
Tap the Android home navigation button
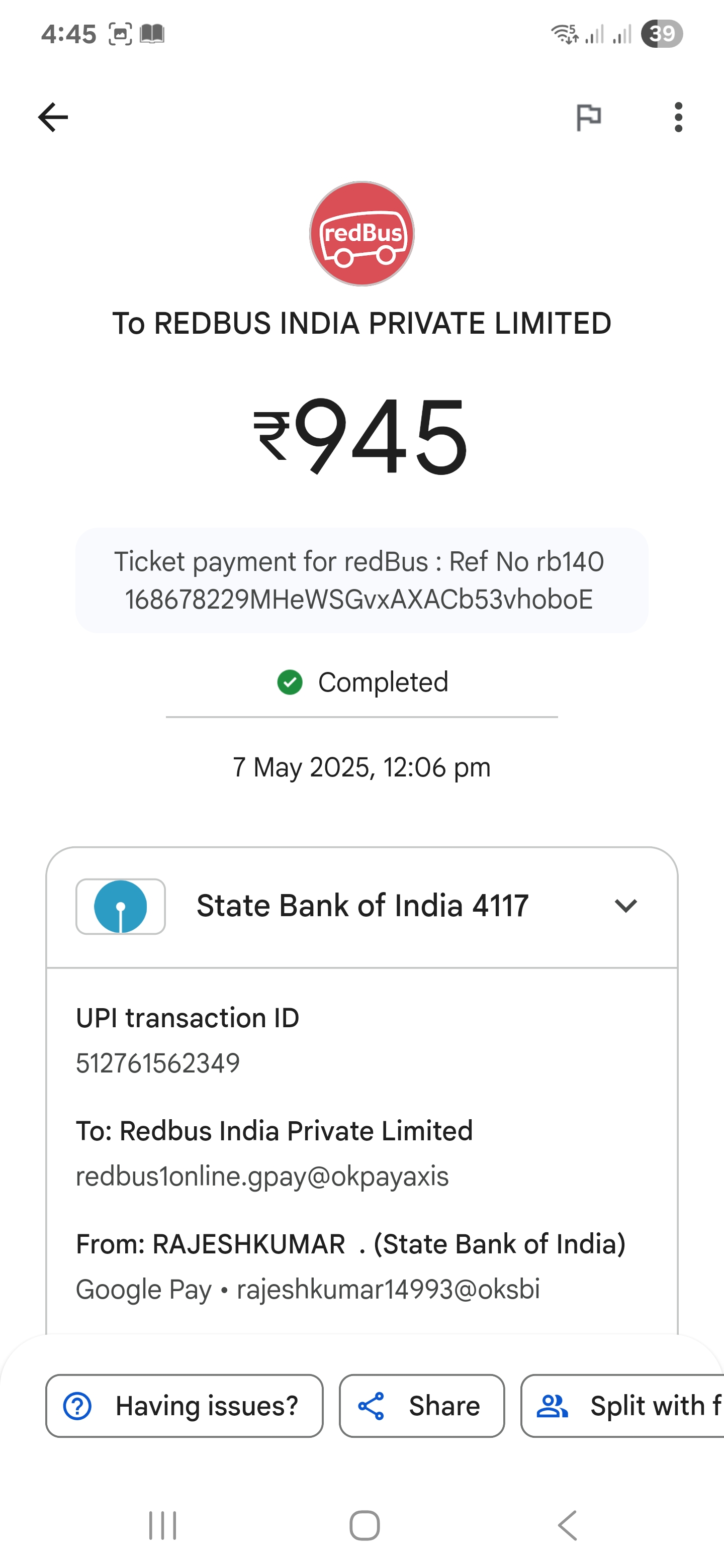[365, 1525]
